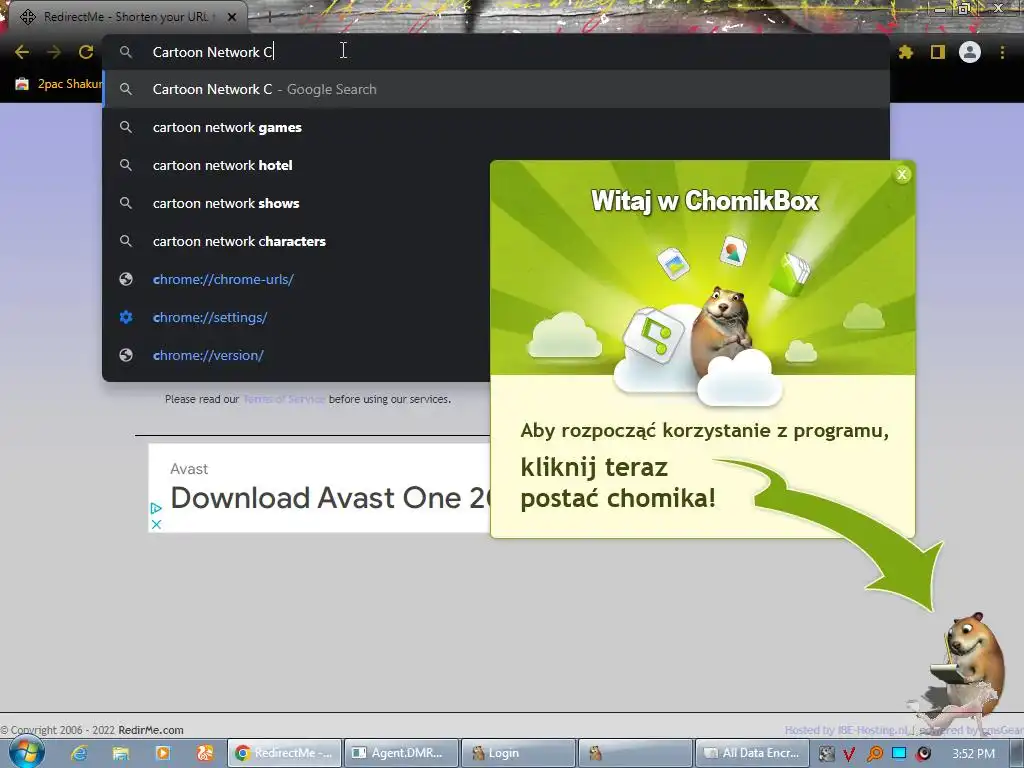
Task: Open the new tab plus button
Action: pos(269,17)
